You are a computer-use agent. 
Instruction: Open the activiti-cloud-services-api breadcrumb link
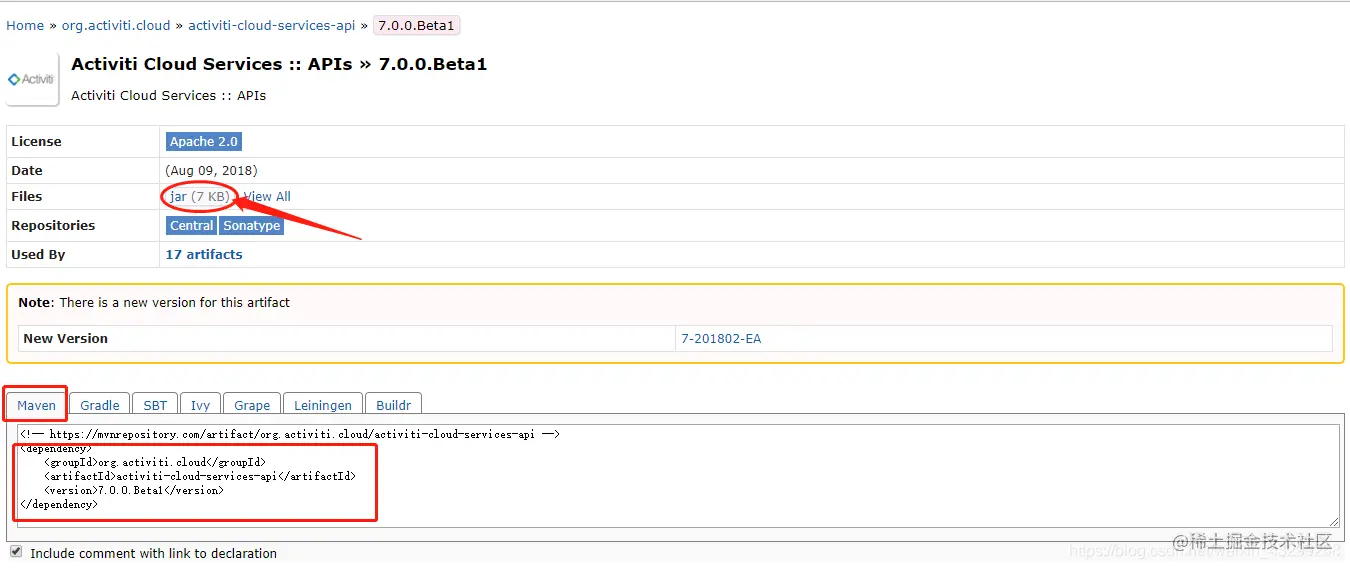click(x=271, y=26)
